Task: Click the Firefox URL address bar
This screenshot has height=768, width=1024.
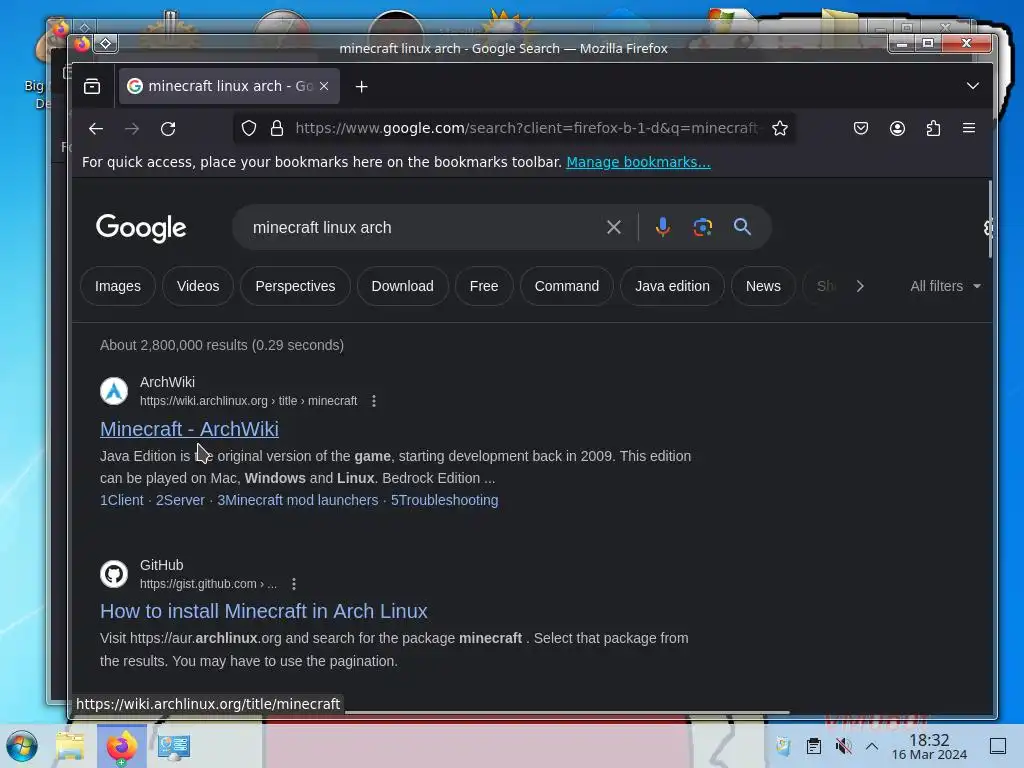Action: [526, 129]
